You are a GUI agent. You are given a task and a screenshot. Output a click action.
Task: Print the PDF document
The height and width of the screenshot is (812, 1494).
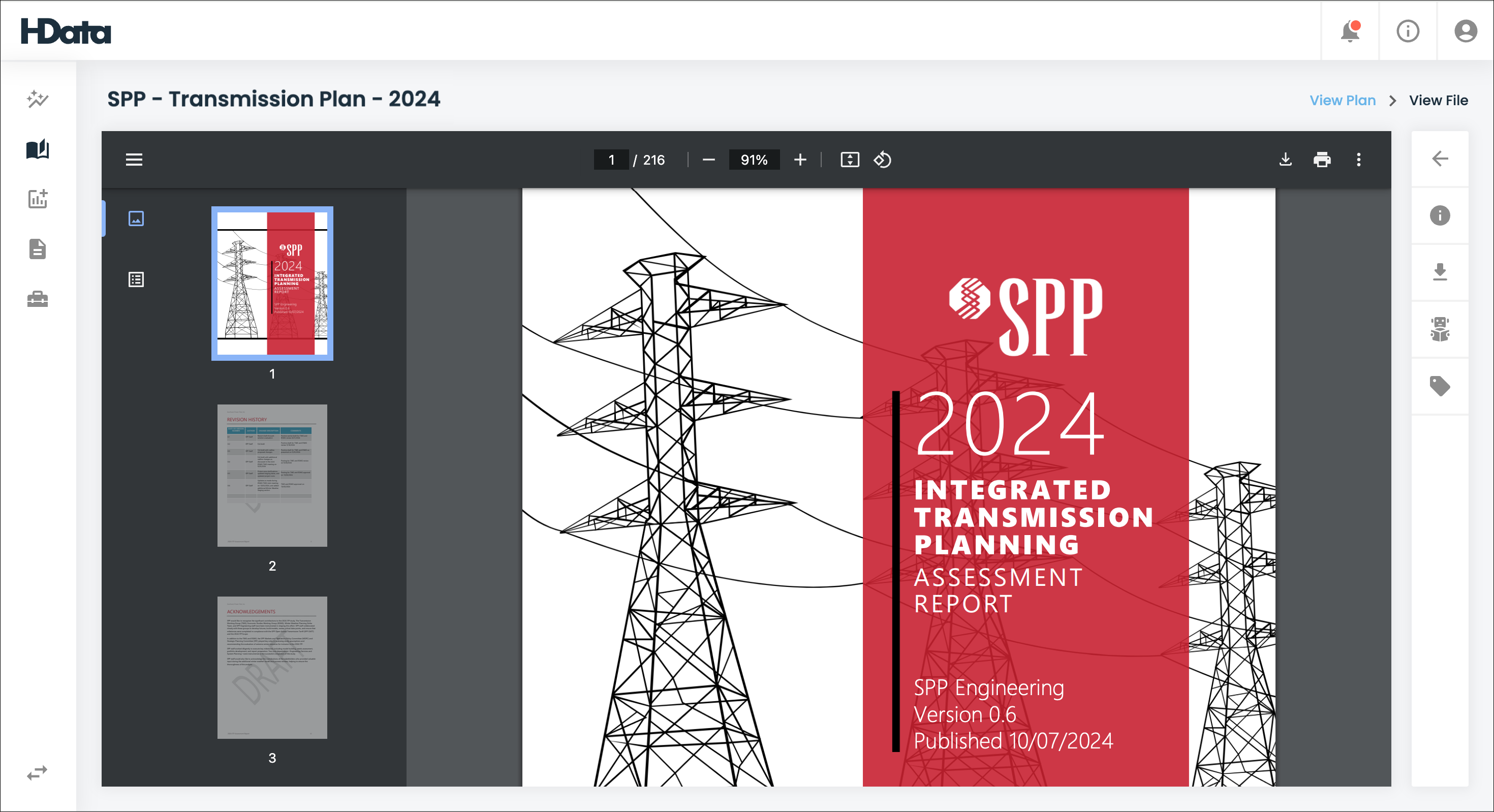tap(1322, 160)
